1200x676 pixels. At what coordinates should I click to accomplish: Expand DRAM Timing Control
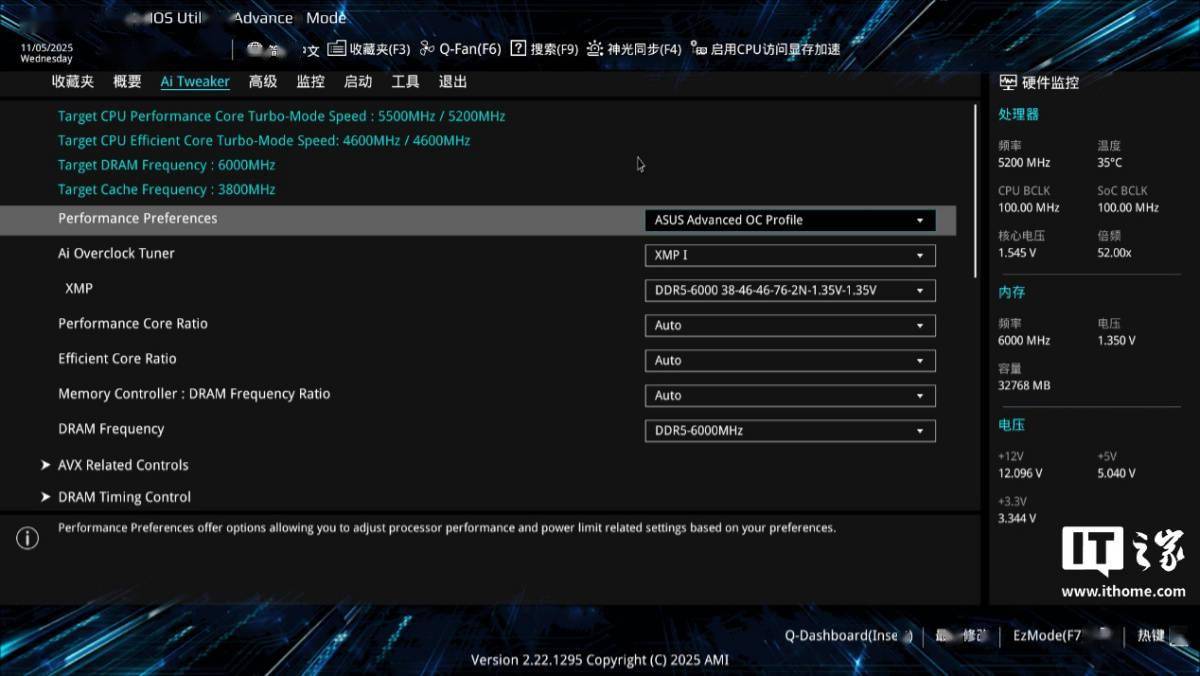coord(124,497)
